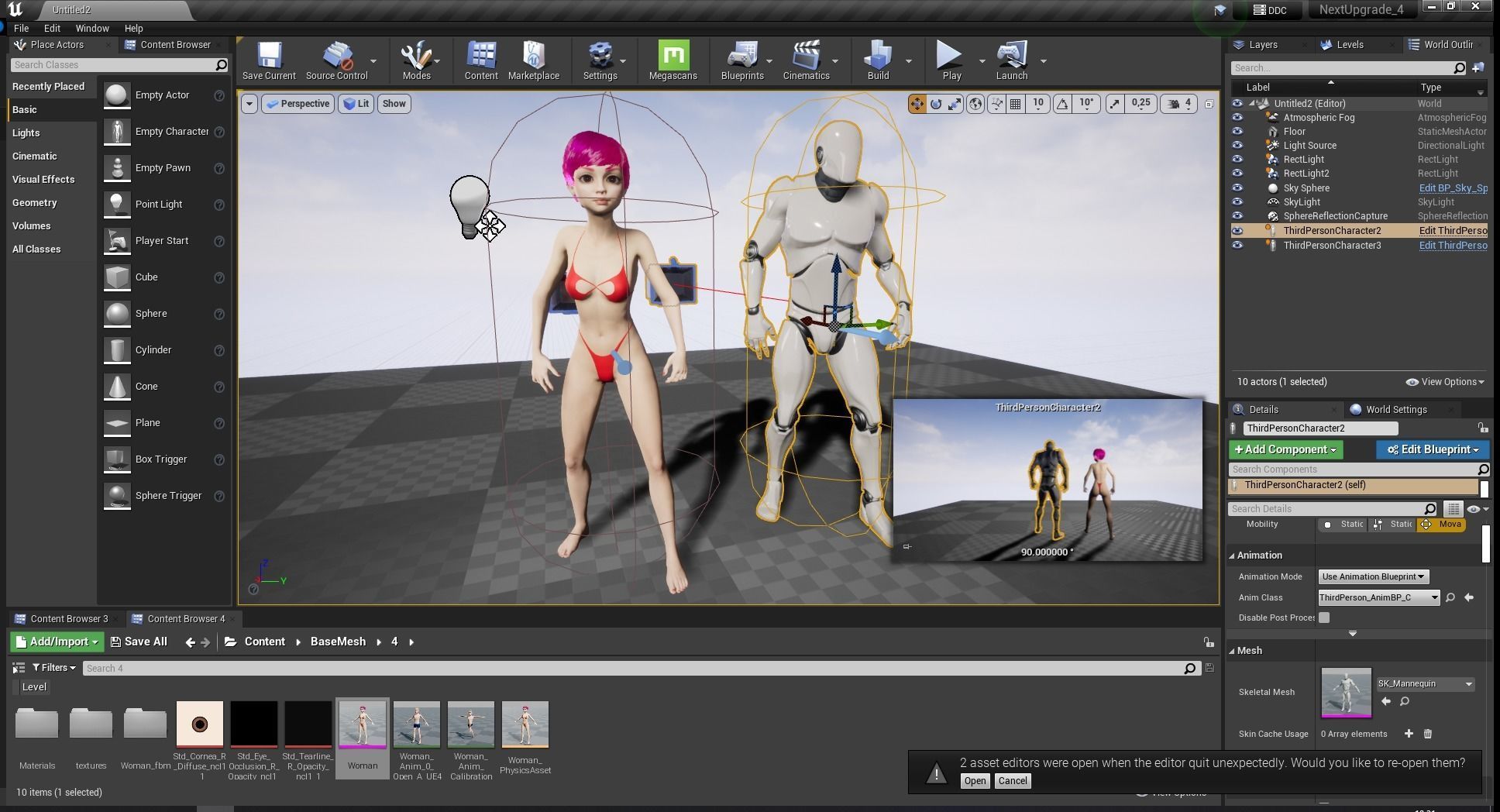The image size is (1500, 812).
Task: Hide the Floor actor in outliner
Action: click(x=1237, y=132)
